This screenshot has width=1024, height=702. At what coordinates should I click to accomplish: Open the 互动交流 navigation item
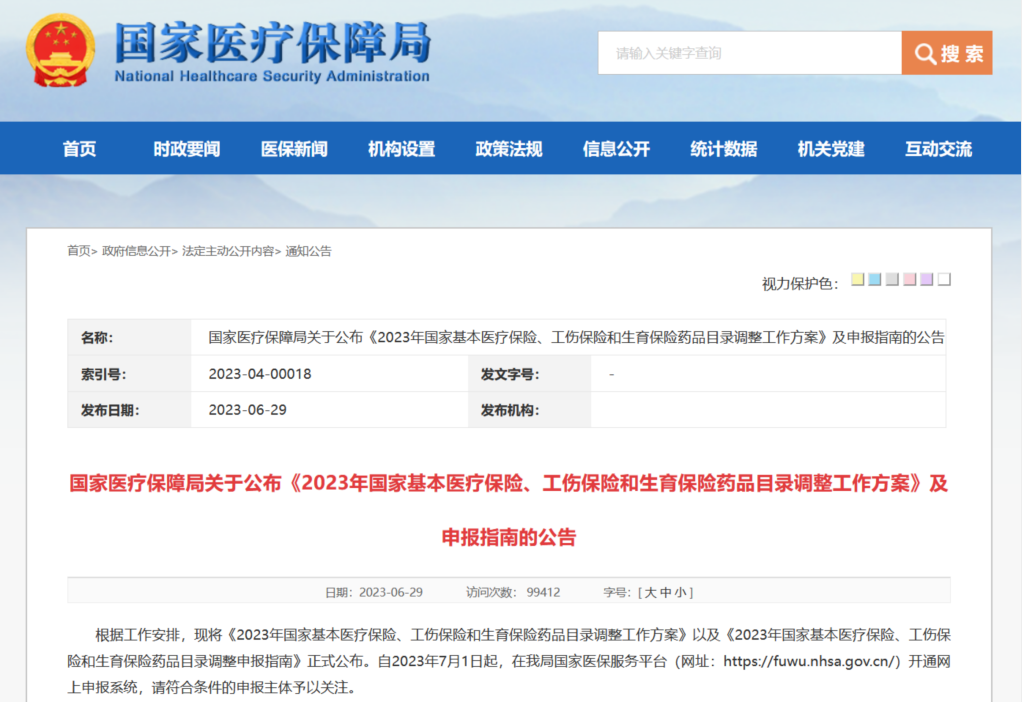(x=938, y=149)
